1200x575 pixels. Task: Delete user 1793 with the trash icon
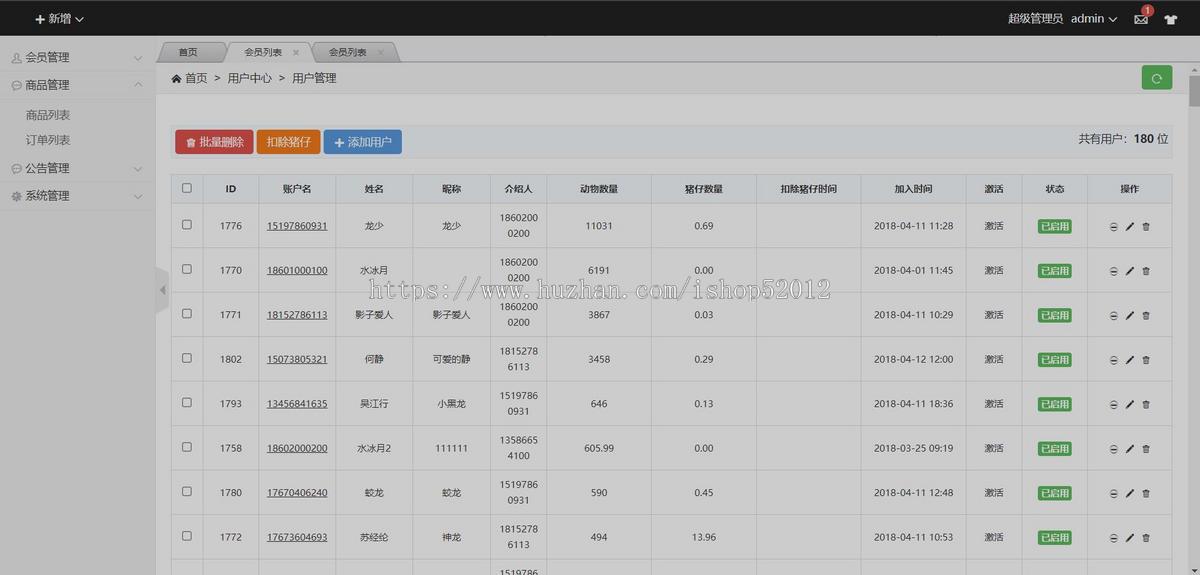coord(1146,404)
